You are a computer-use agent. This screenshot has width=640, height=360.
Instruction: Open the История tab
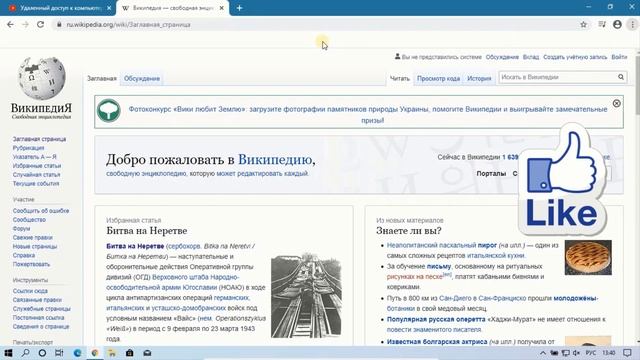coord(479,78)
